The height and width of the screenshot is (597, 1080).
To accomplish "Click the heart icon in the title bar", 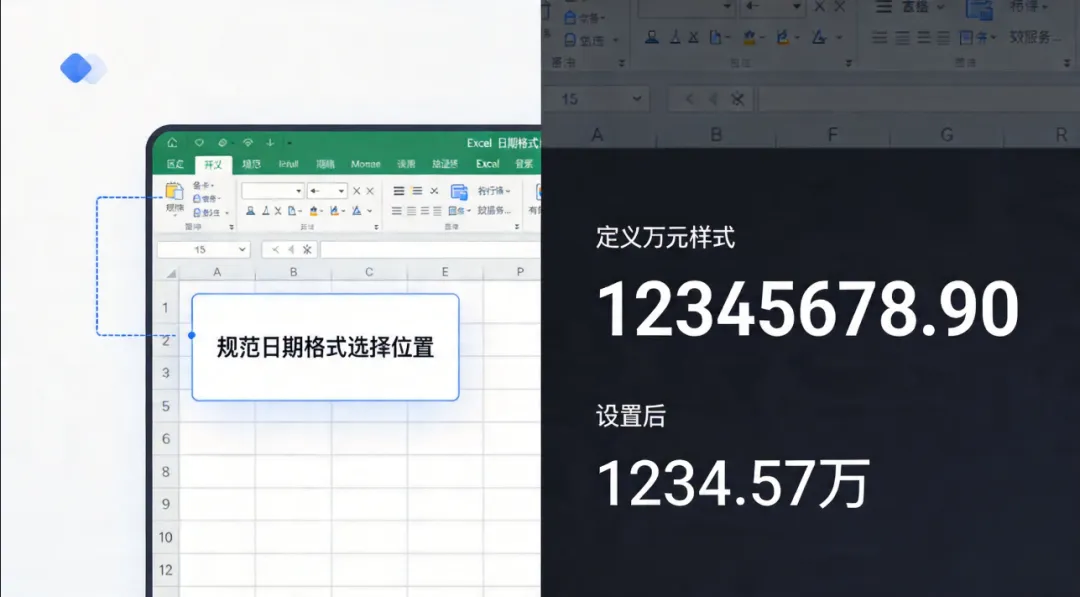I will point(199,143).
